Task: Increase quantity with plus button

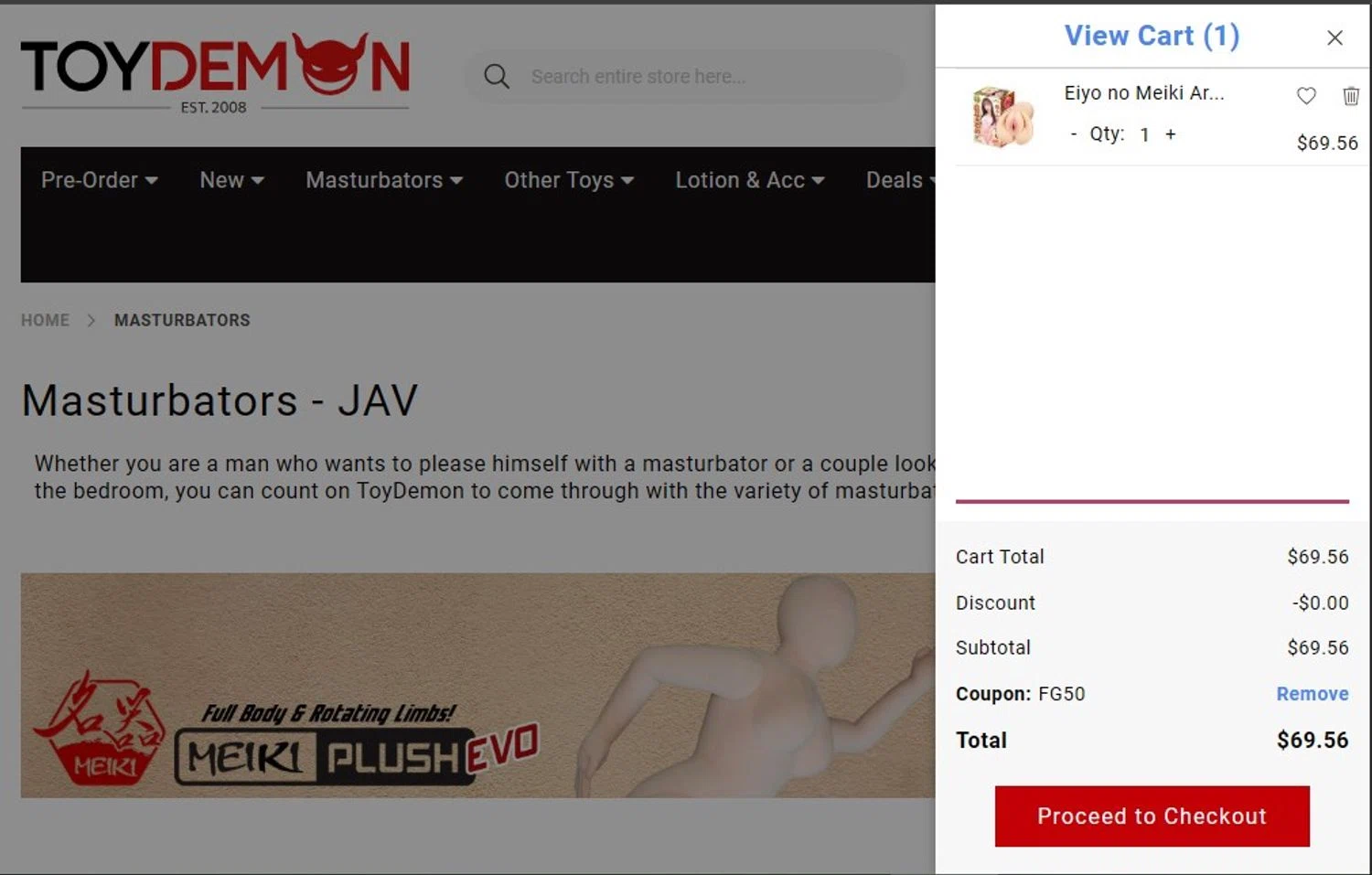Action: pyautogui.click(x=1170, y=134)
